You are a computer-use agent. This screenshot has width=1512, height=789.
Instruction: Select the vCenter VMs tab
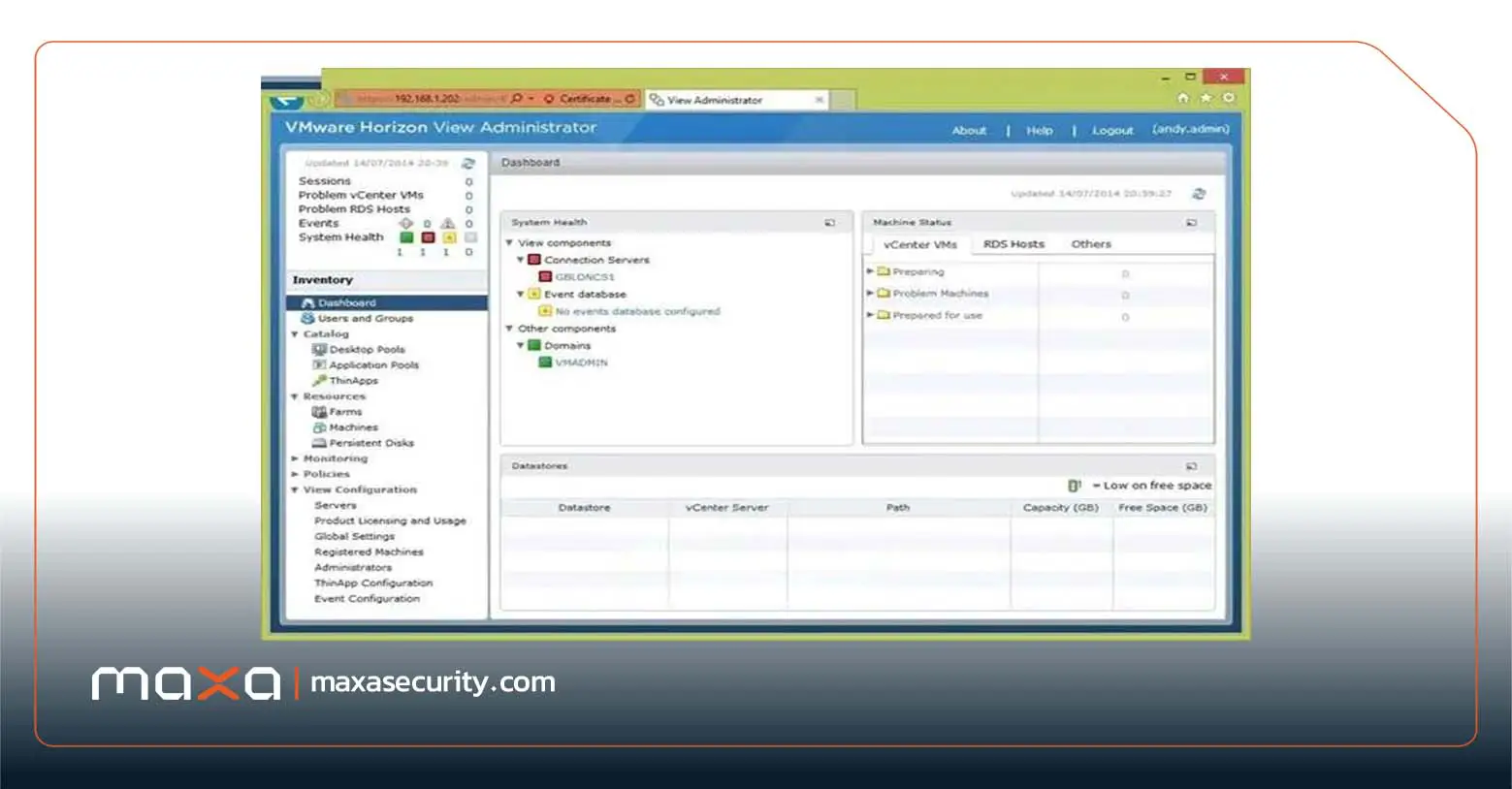coord(919,244)
